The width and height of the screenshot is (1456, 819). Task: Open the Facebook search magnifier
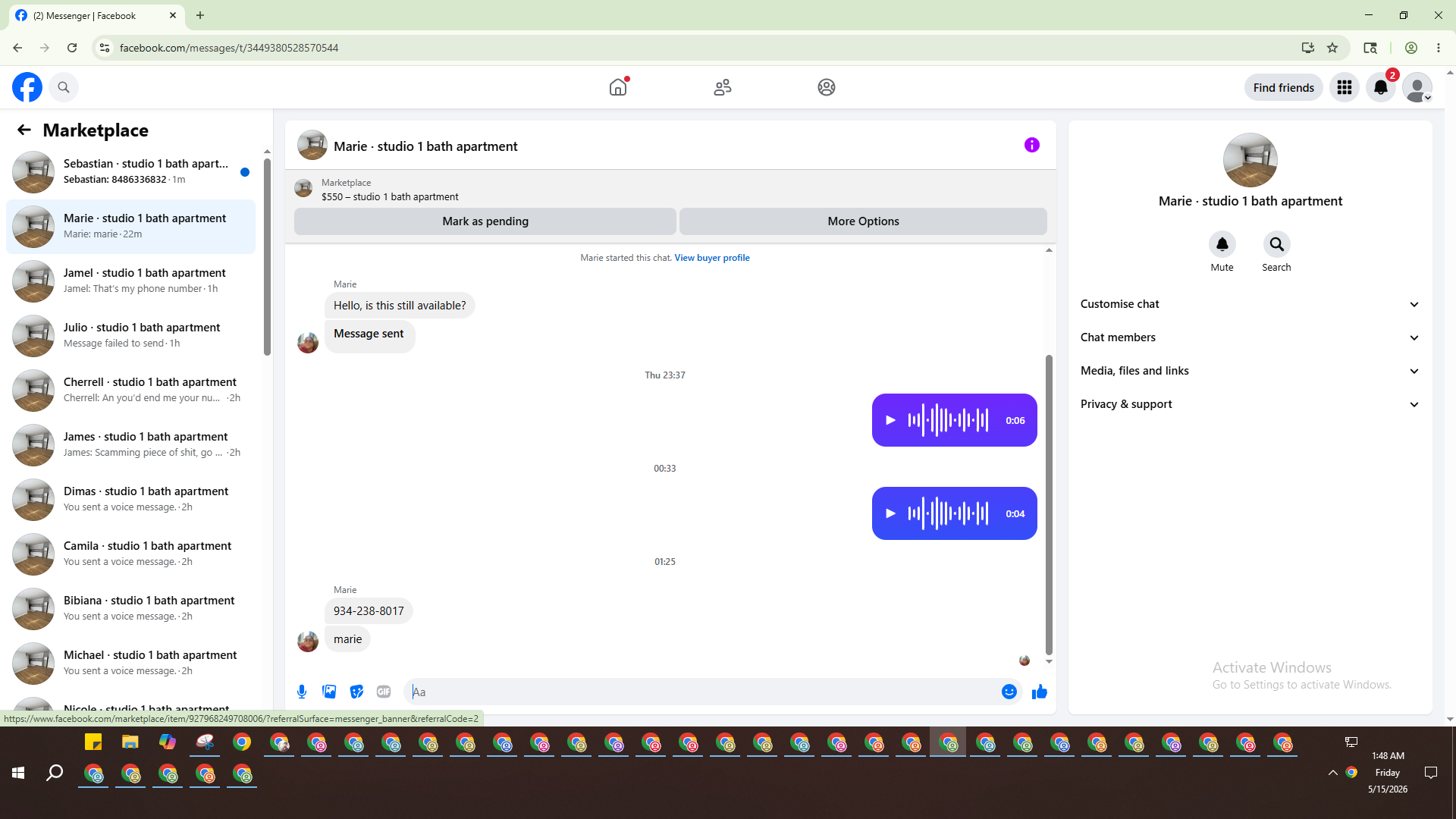click(64, 87)
